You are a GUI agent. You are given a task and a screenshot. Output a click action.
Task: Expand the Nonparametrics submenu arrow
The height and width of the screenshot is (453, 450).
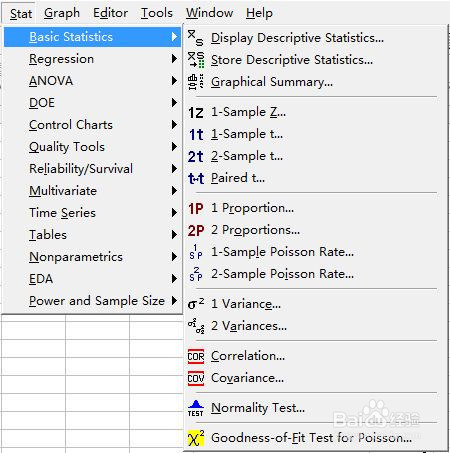point(174,257)
